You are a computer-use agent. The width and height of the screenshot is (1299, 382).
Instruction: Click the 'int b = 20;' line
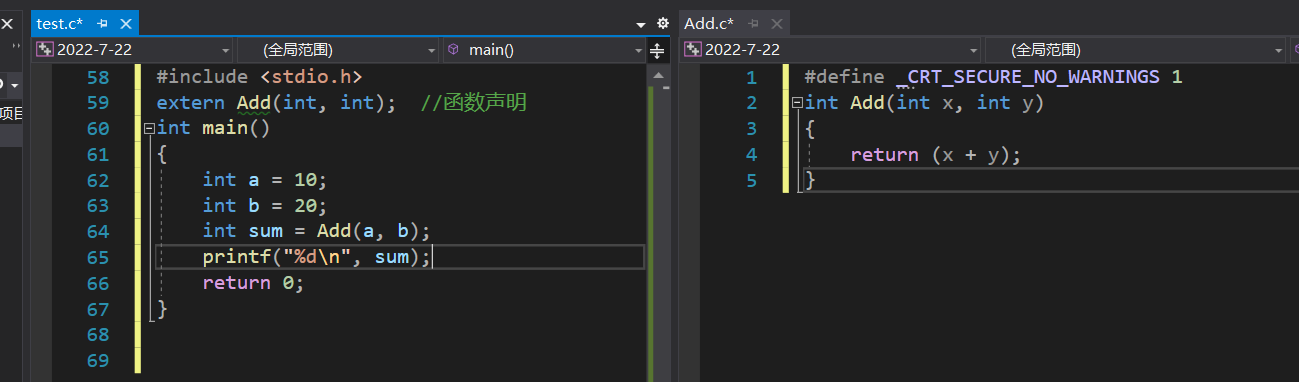[265, 205]
